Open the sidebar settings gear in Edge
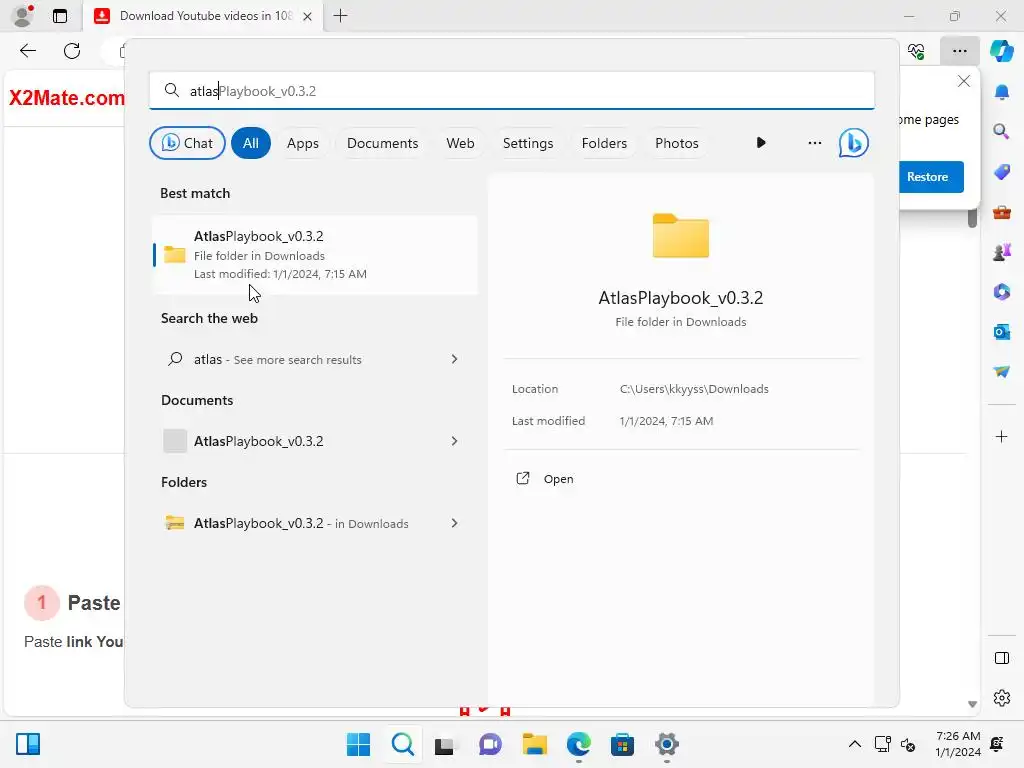 [x=1001, y=698]
